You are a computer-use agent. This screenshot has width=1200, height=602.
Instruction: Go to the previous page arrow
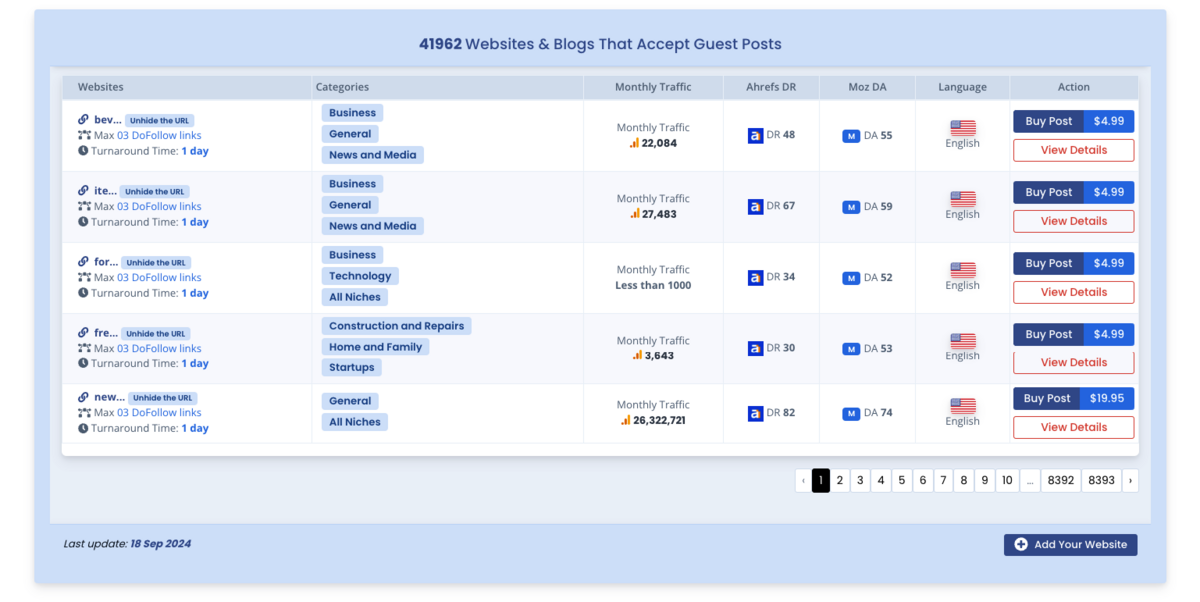[x=803, y=481]
